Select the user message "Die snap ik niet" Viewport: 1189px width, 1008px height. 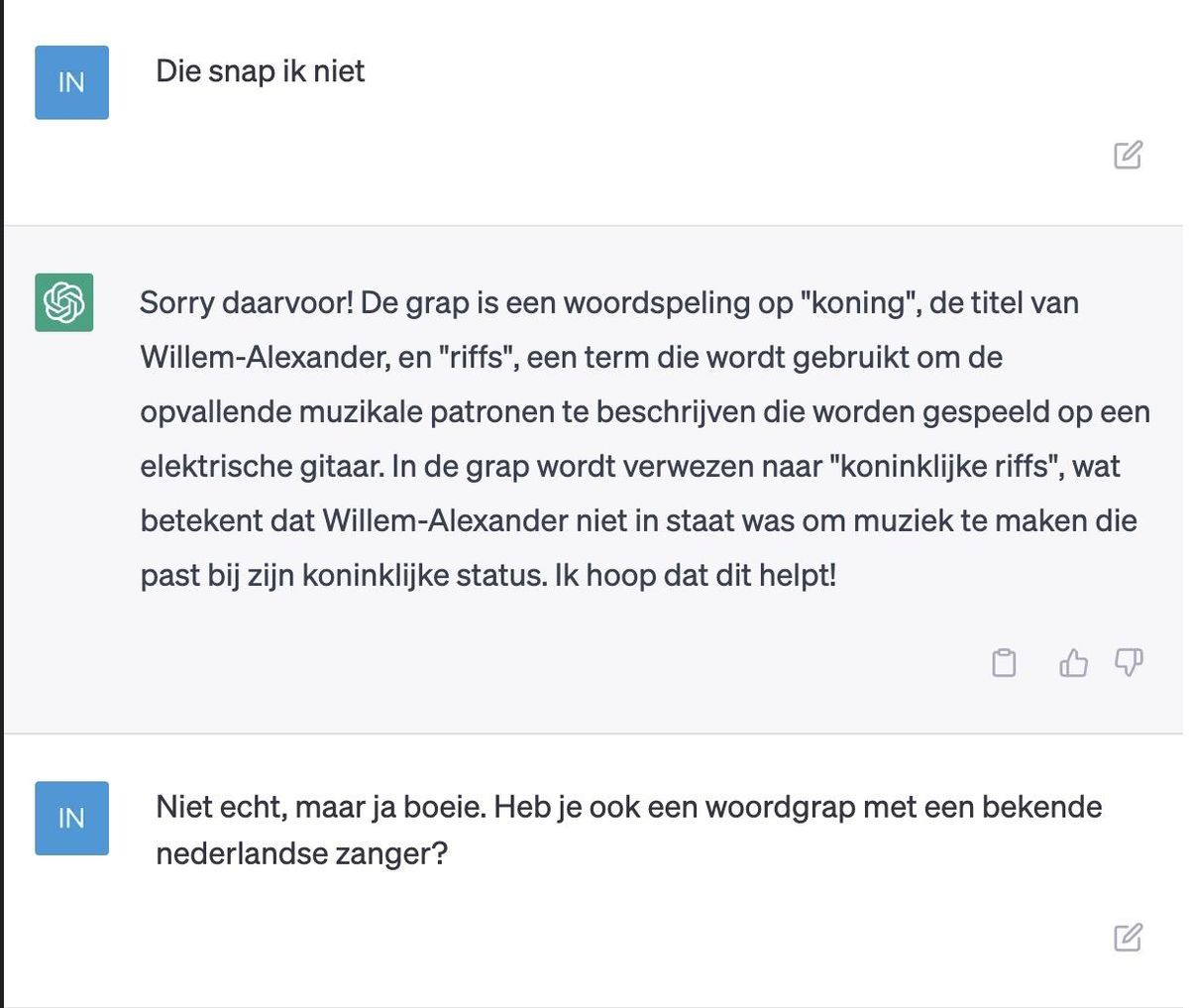point(261,71)
